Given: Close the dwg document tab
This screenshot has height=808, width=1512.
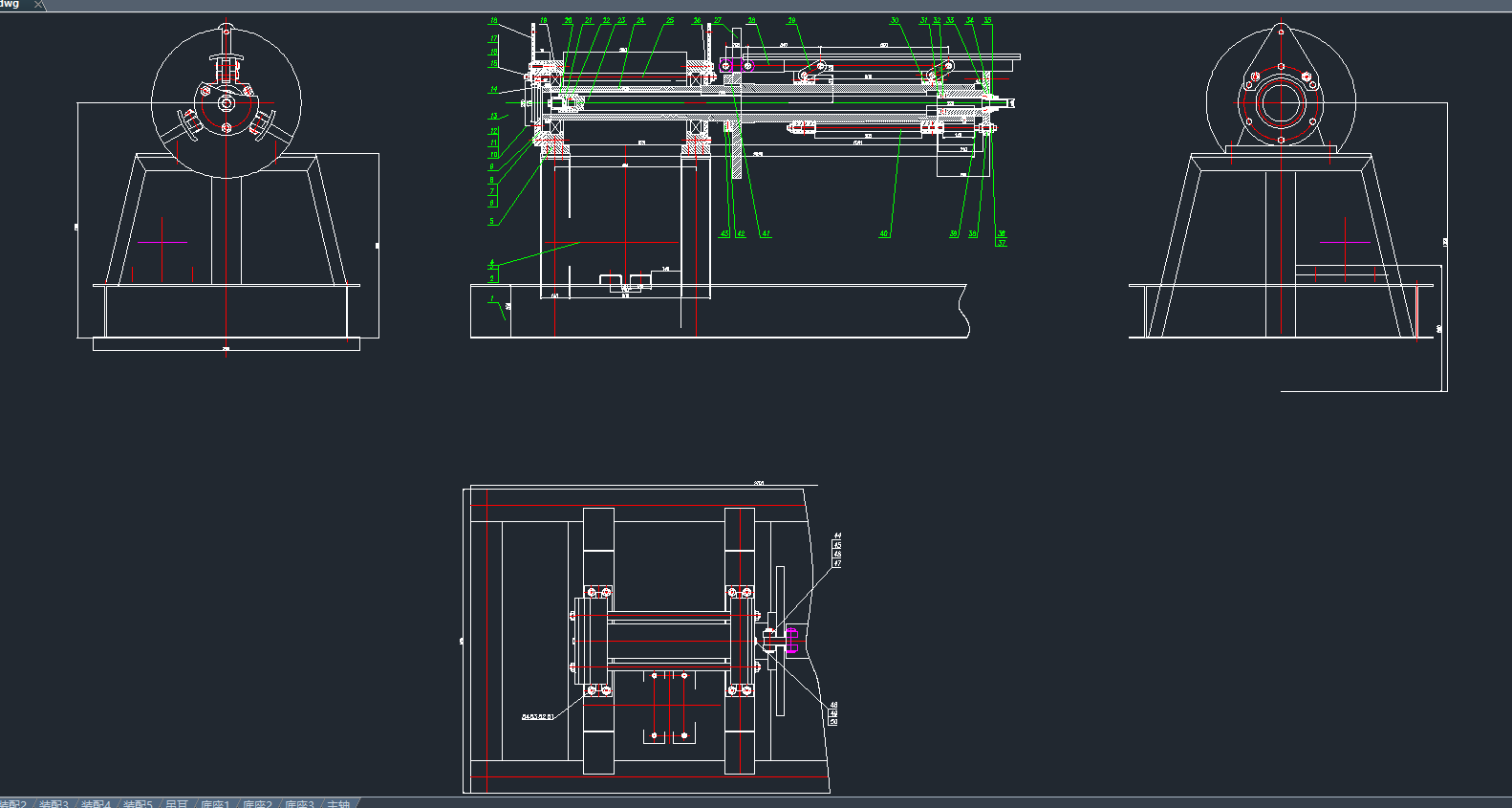Looking at the screenshot, I should 38,5.
